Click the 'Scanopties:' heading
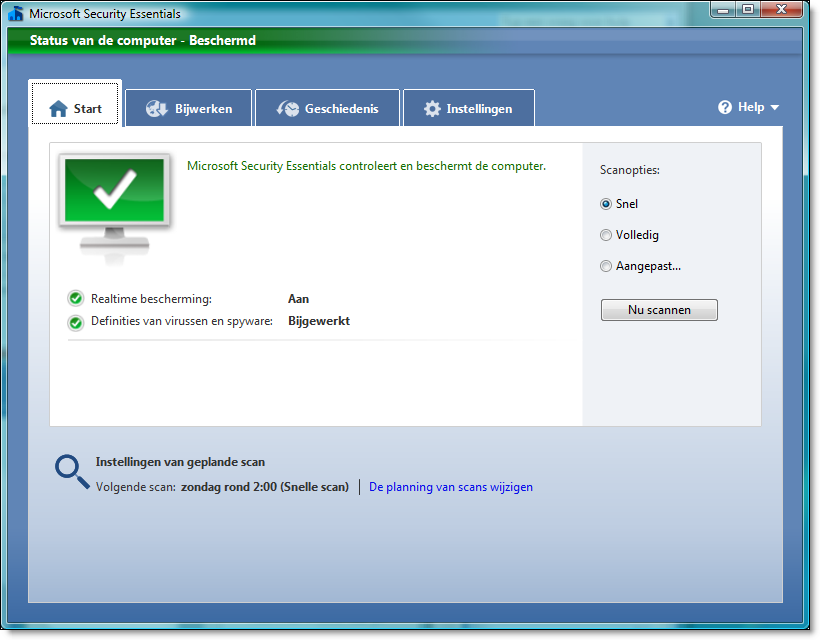The image size is (820, 640). pyautogui.click(x=630, y=170)
